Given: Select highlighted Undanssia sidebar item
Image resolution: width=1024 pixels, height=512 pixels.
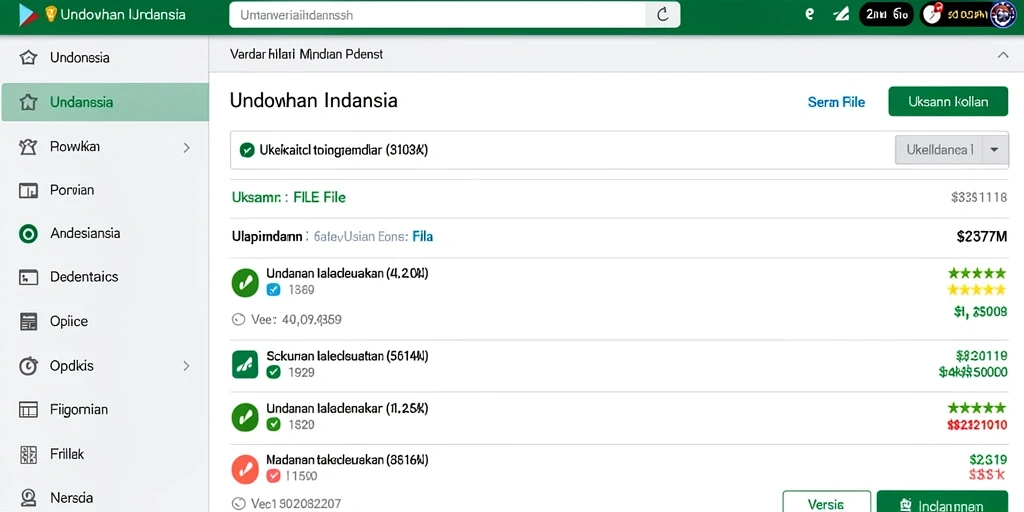Looking at the screenshot, I should point(104,102).
